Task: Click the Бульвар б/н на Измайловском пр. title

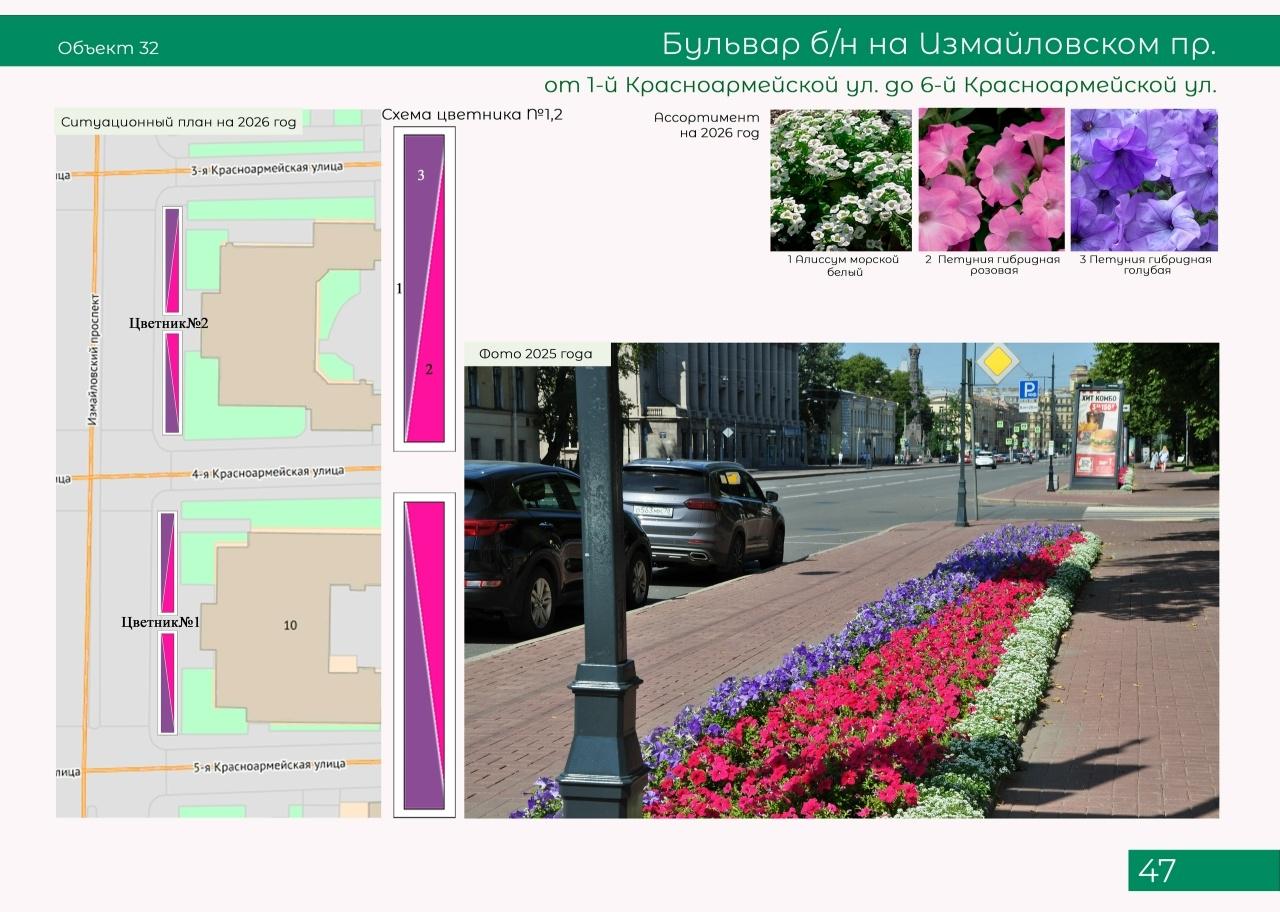Action: [x=938, y=45]
